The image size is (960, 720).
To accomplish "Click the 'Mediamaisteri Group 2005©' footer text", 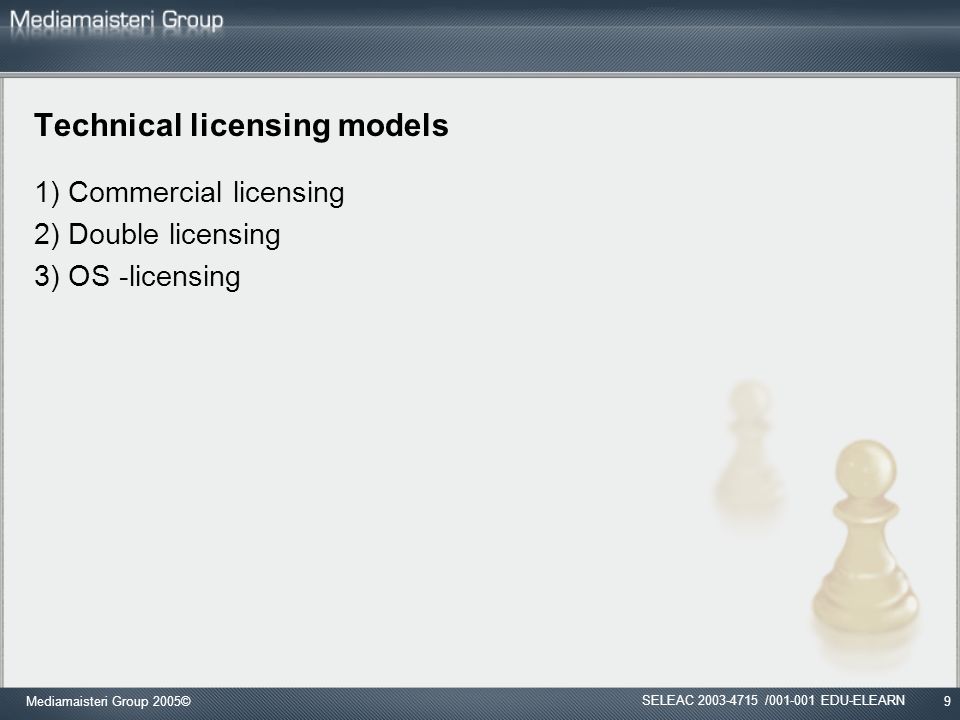I will [108, 702].
